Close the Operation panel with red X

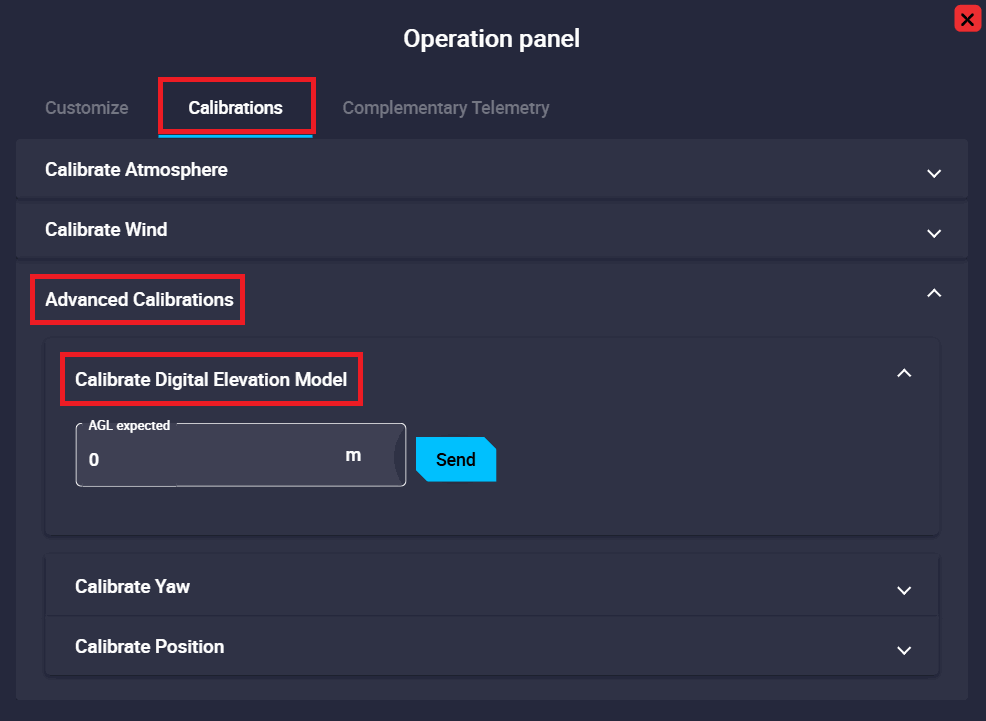(x=967, y=19)
